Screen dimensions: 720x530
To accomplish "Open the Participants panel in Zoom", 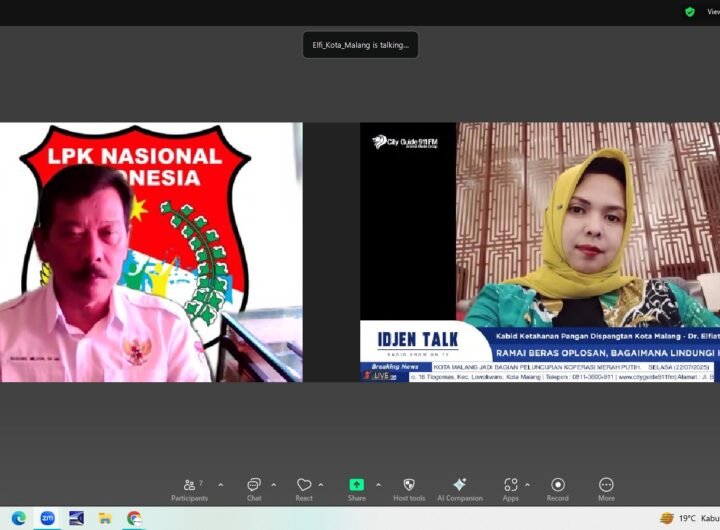I will [x=189, y=490].
